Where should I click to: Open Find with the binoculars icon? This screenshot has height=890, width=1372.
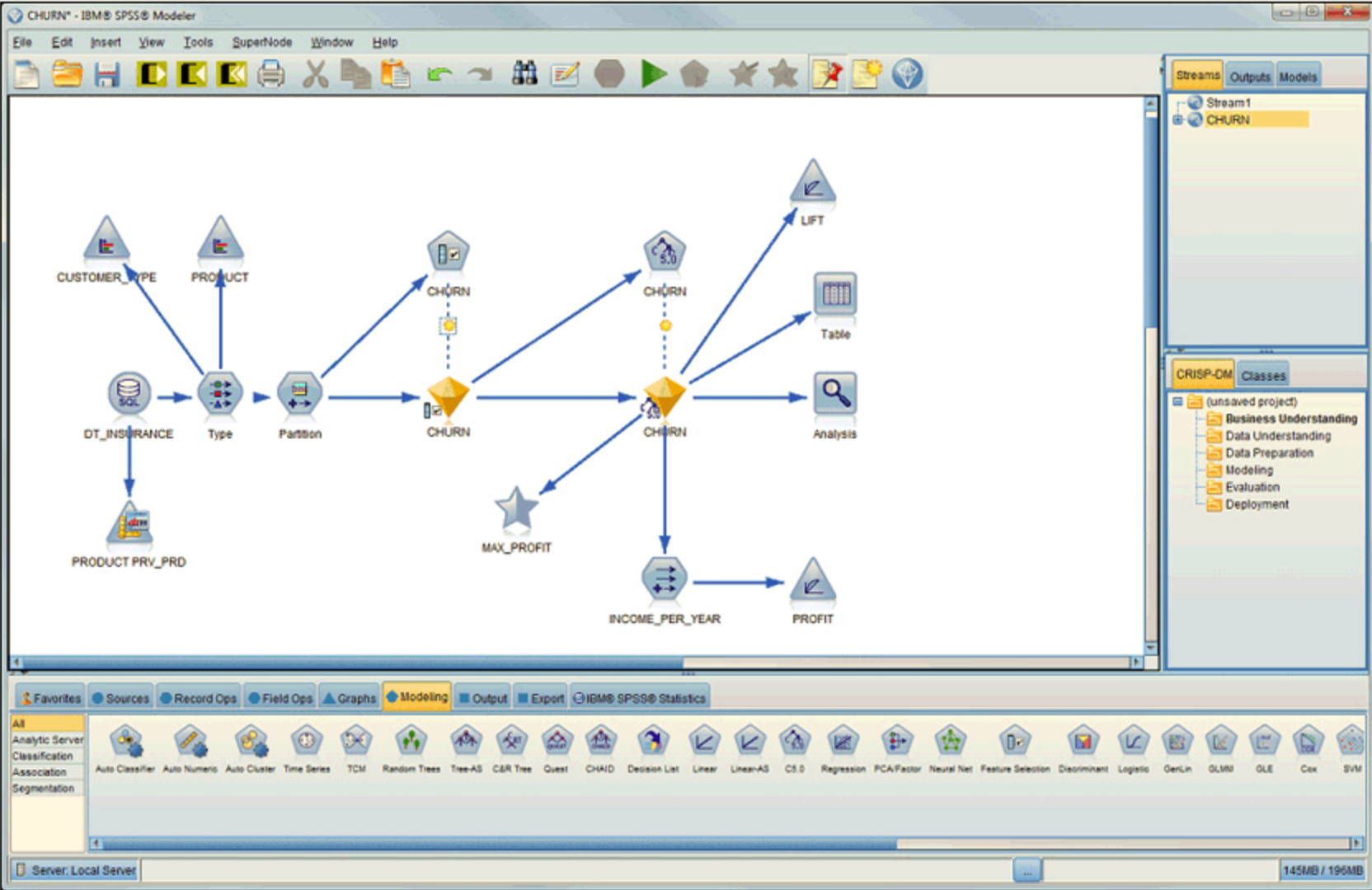[x=524, y=73]
